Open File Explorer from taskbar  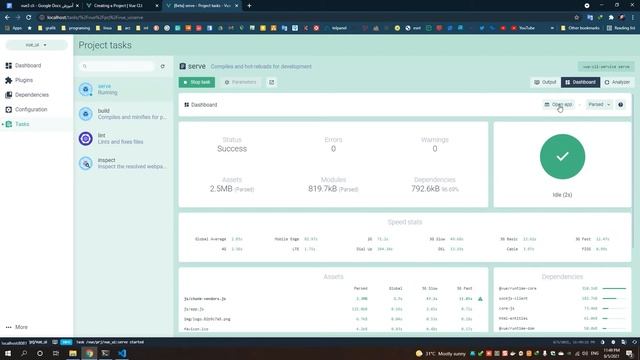click(x=73, y=353)
